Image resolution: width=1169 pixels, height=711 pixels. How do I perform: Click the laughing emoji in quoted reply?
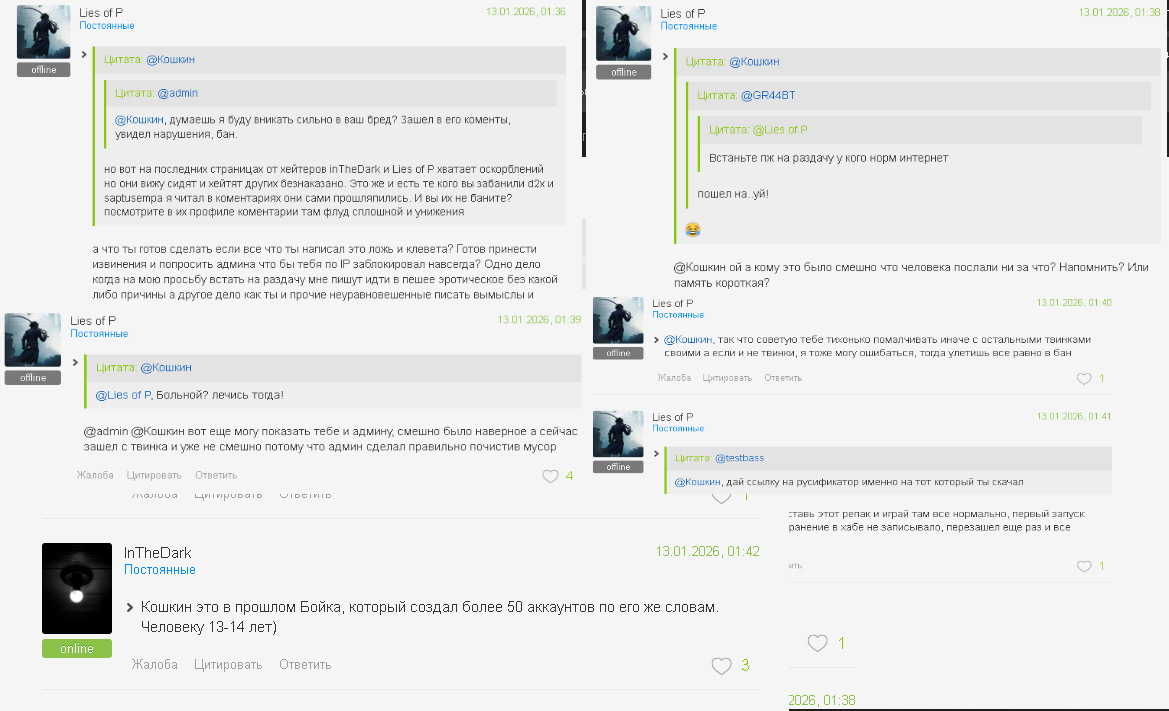click(x=693, y=230)
